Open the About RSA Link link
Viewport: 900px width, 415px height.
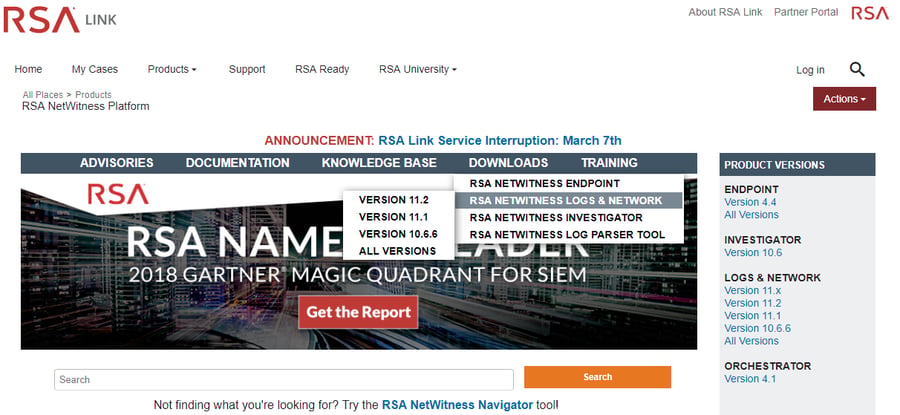(726, 12)
